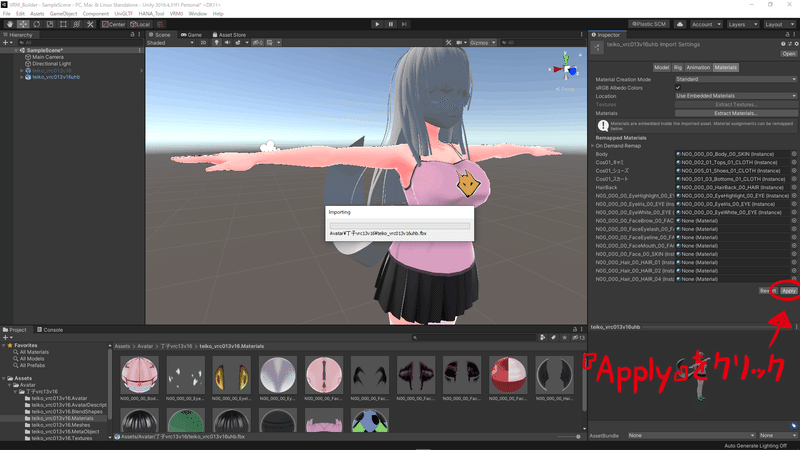The width and height of the screenshot is (800, 450).
Task: Click search by label icon in Project
Action: click(x=554, y=337)
